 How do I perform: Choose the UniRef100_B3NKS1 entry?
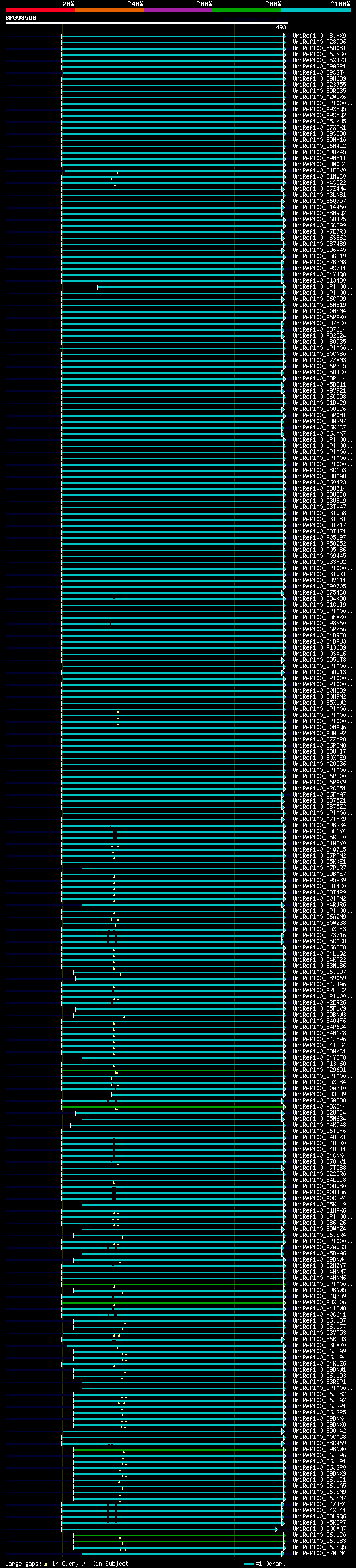point(319,1051)
